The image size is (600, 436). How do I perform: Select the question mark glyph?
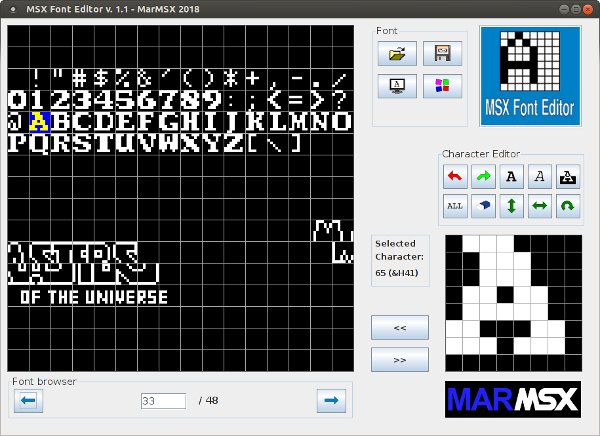343,101
